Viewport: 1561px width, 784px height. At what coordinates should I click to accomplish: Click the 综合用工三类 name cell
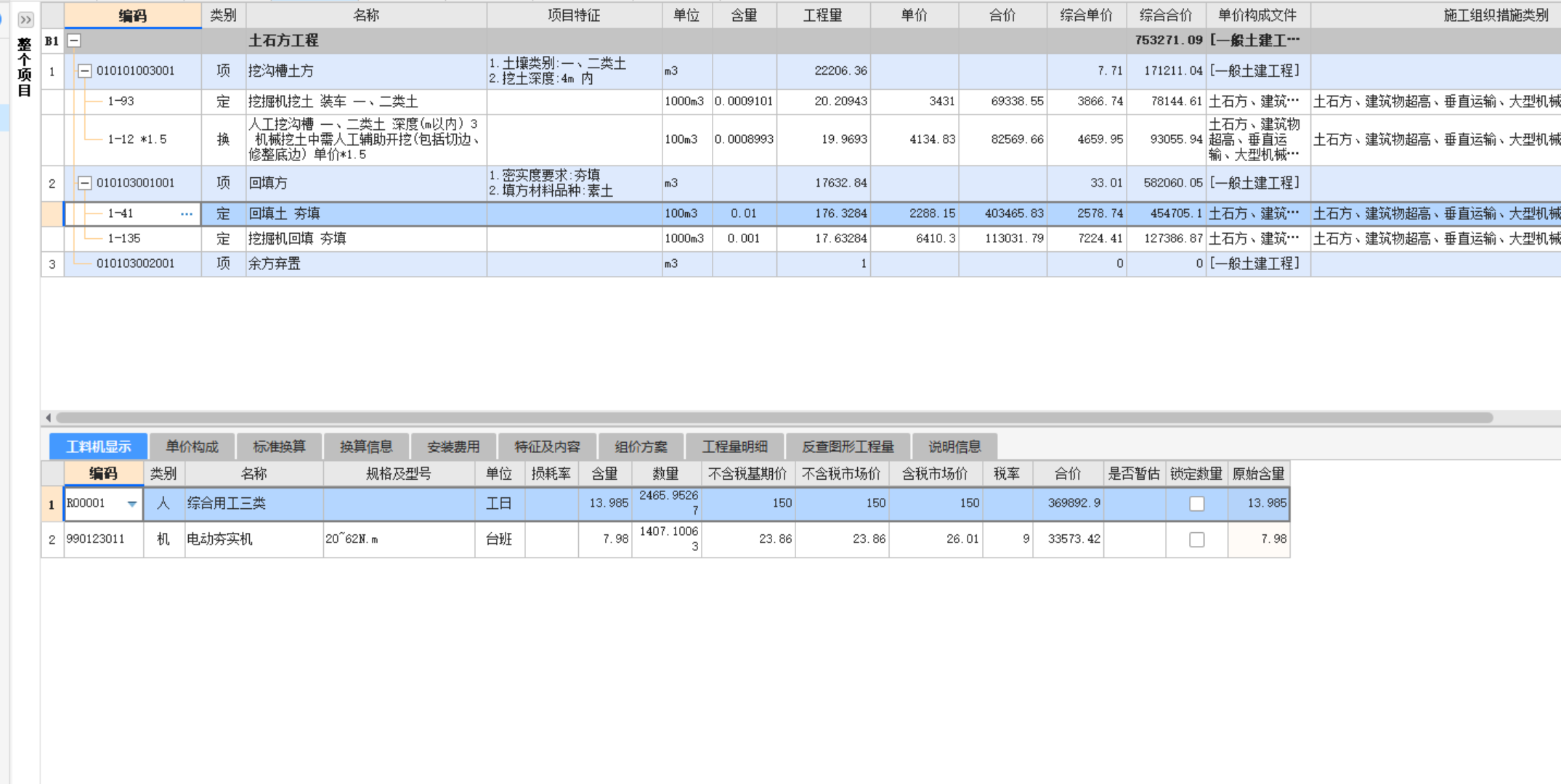254,504
